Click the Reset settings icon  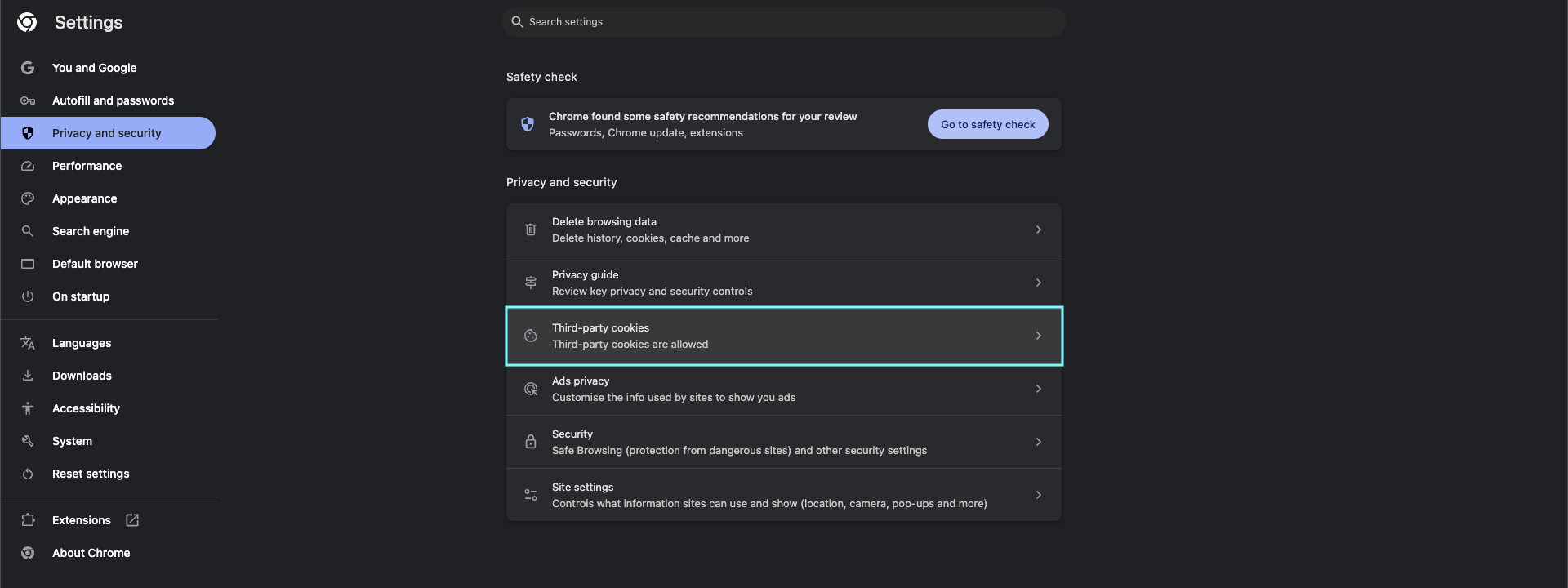click(28, 474)
